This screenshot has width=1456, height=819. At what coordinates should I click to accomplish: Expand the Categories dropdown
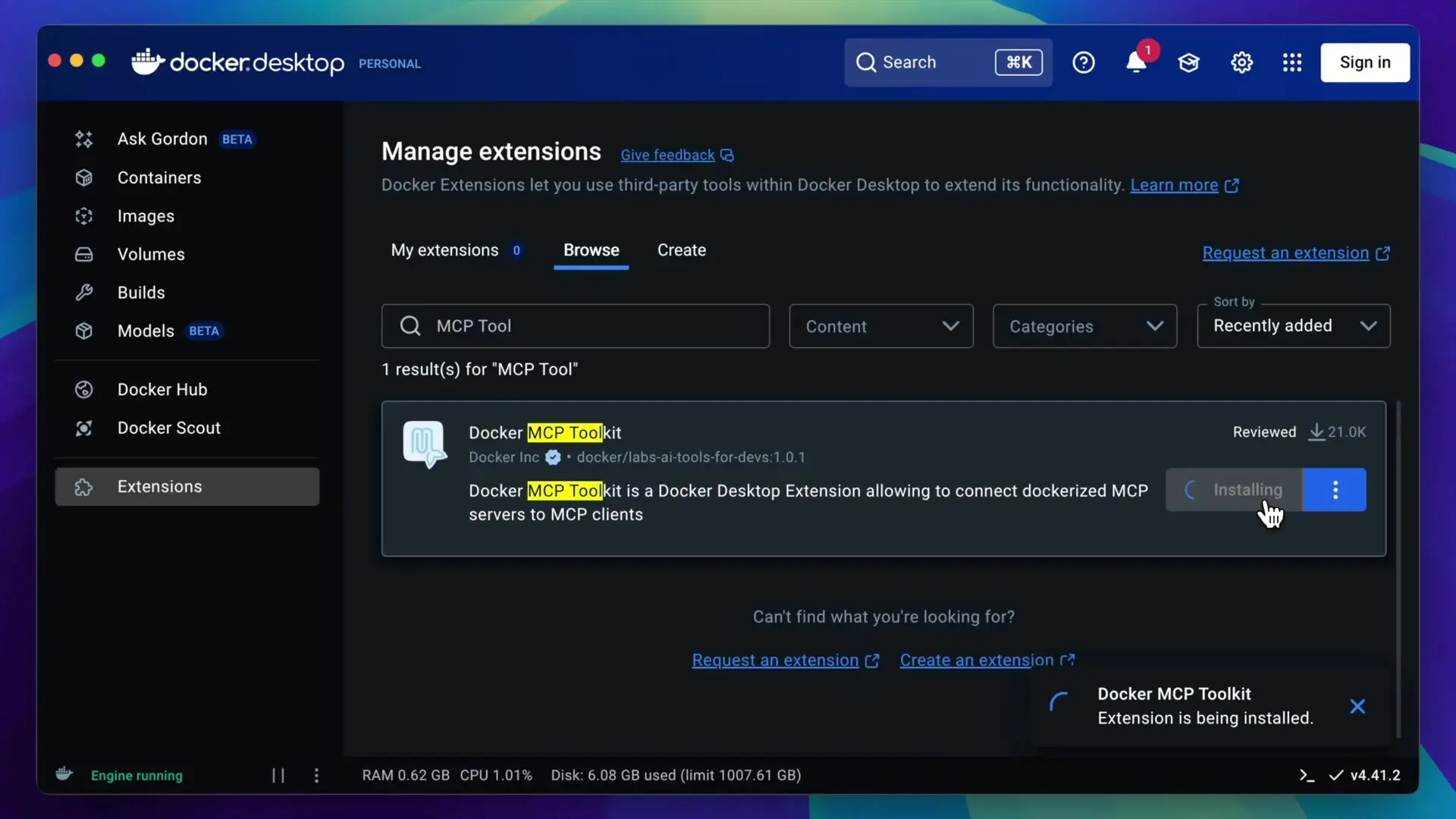click(x=1085, y=326)
